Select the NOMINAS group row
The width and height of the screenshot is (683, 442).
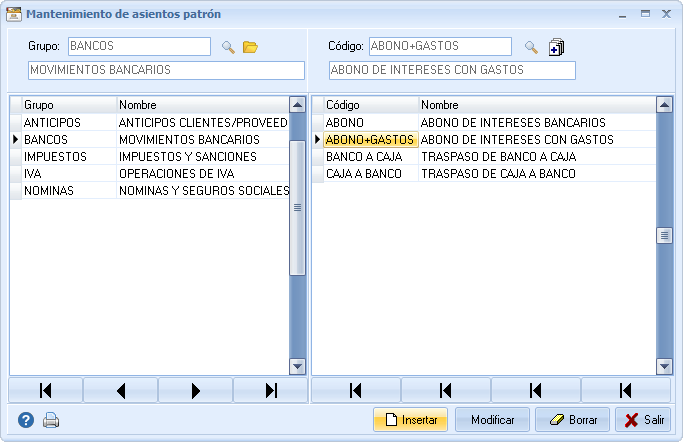(x=149, y=191)
